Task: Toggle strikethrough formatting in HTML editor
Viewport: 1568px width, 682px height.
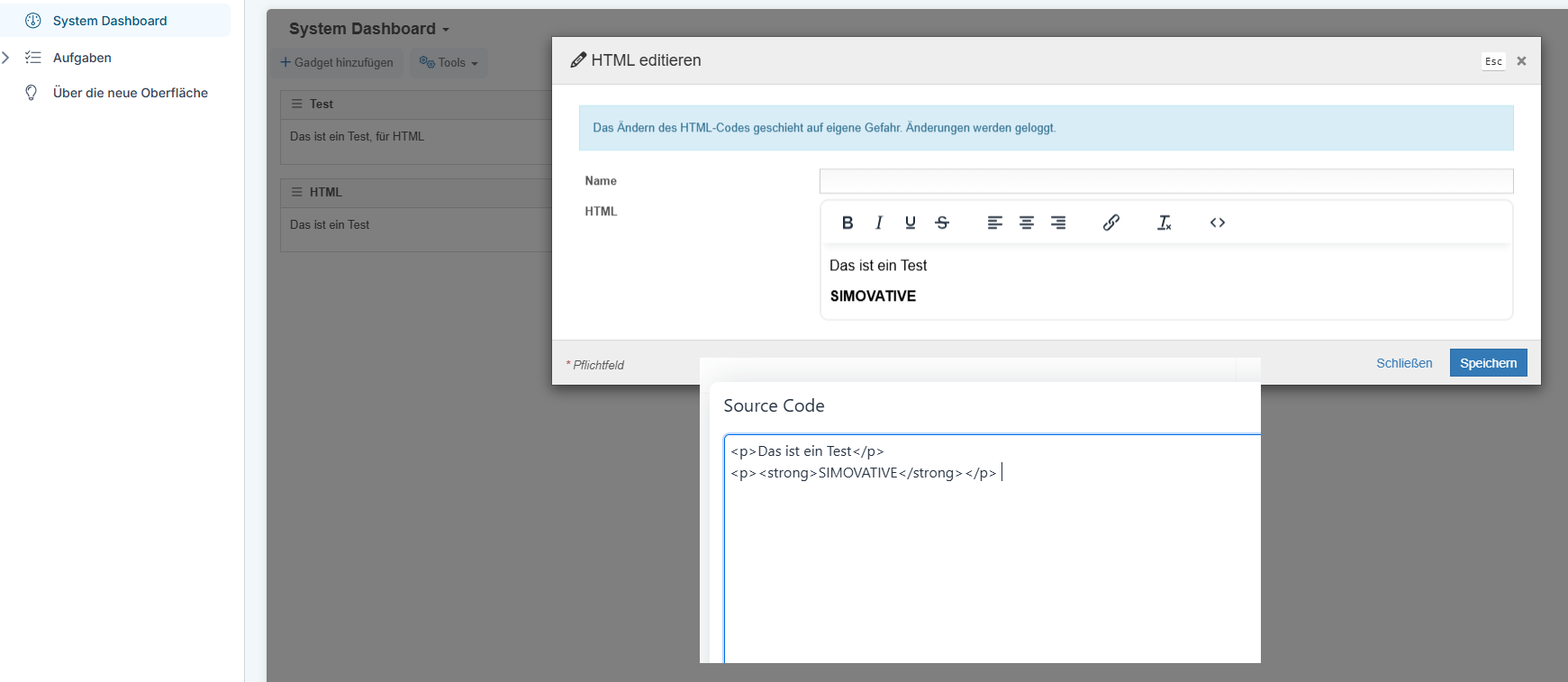Action: tap(942, 223)
